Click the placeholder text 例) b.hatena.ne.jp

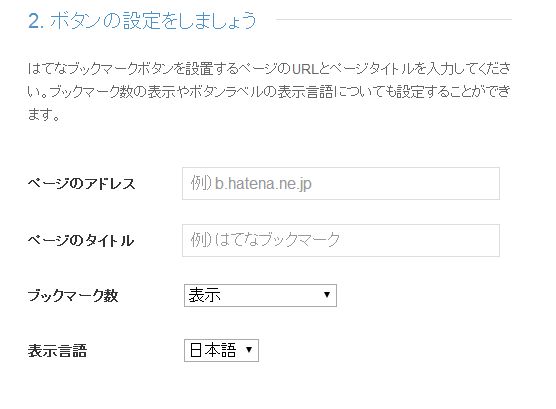pos(251,183)
